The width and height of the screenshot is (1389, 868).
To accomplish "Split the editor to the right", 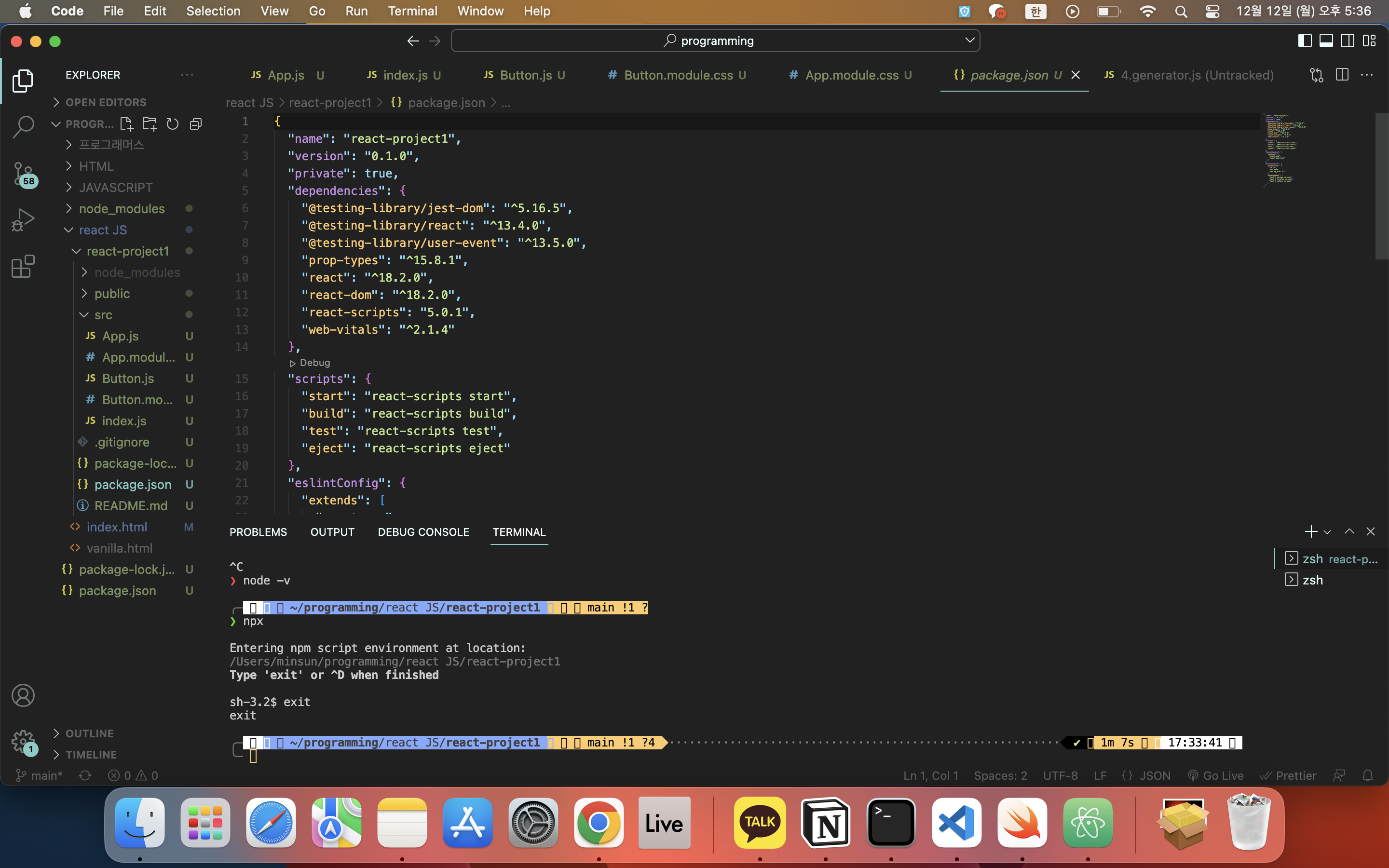I will [1342, 75].
